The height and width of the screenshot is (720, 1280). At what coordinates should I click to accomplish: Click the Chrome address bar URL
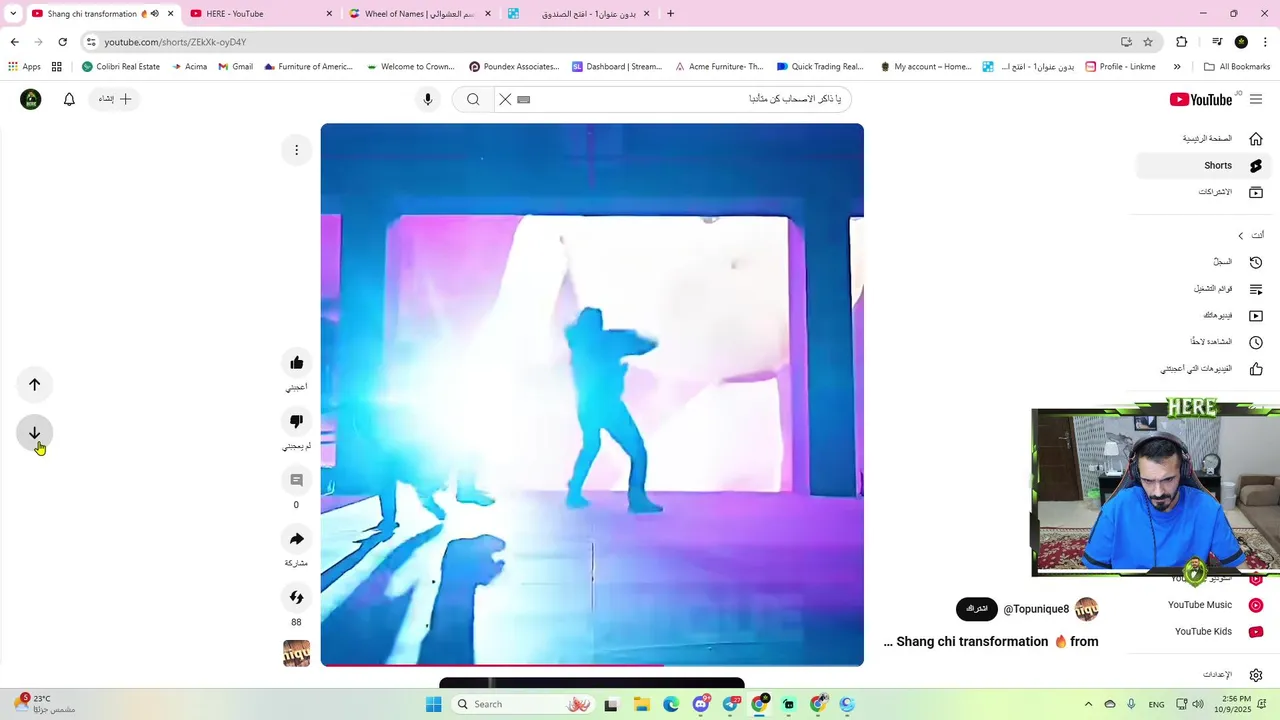[175, 42]
